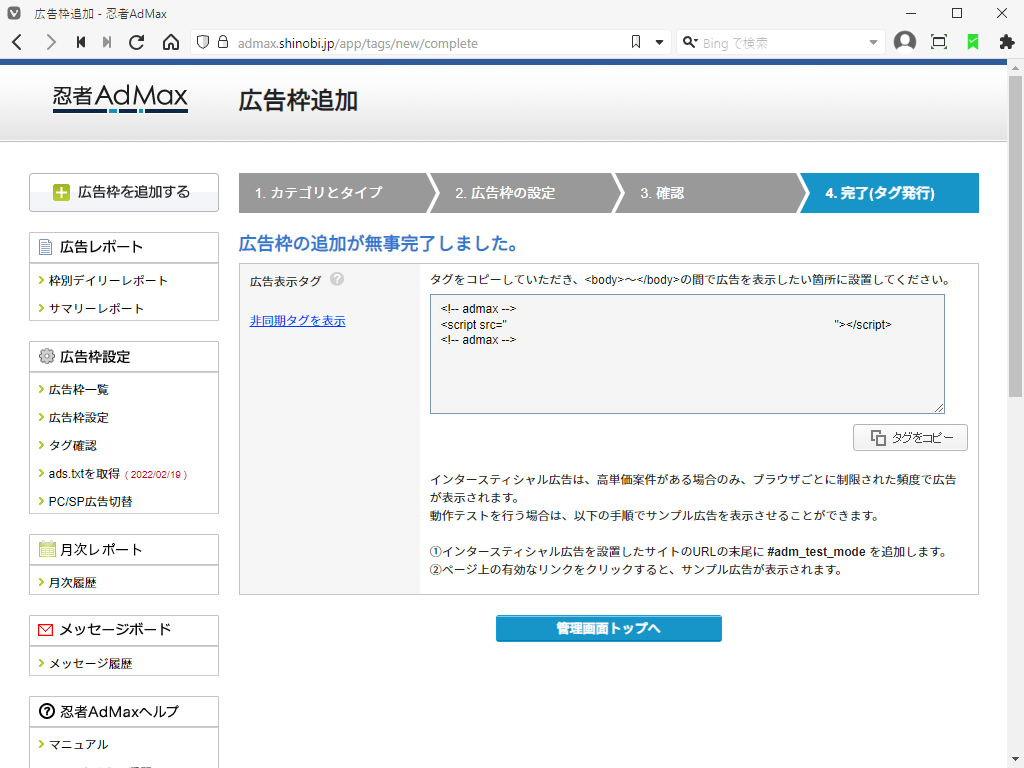Image resolution: width=1024 pixels, height=768 pixels.
Task: Click the capture page icon
Action: (x=939, y=42)
